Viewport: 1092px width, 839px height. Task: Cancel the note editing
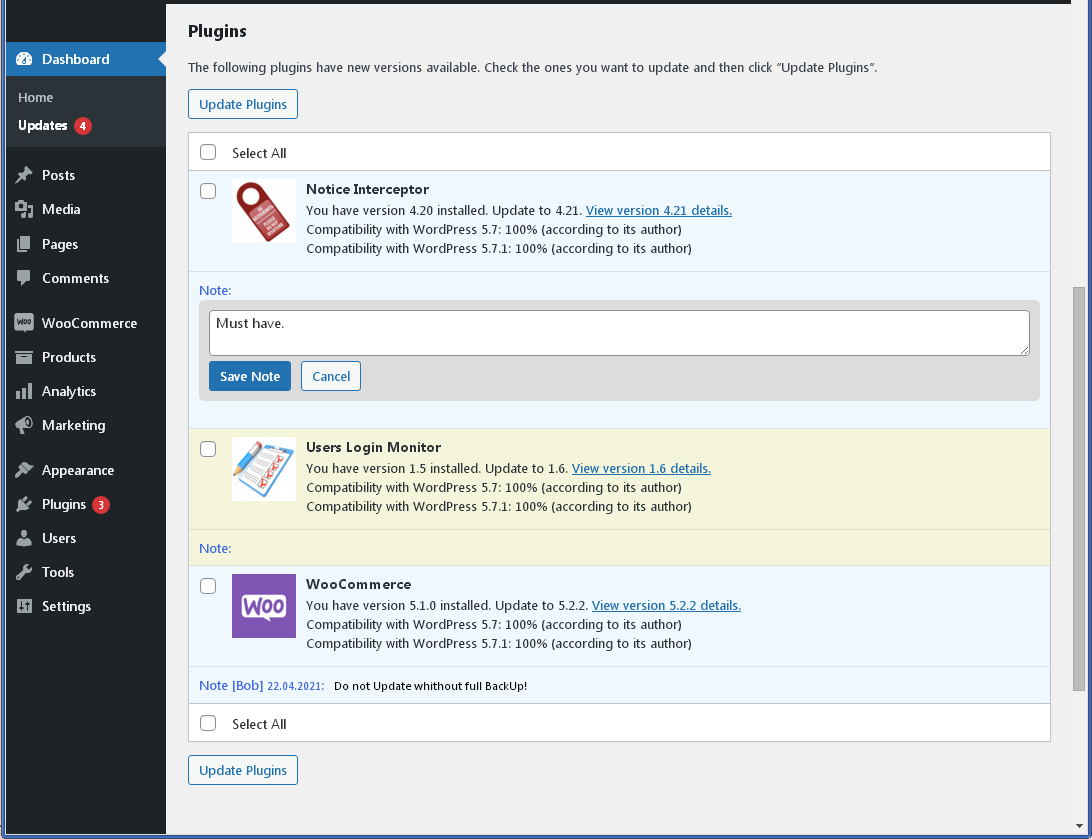tap(331, 376)
